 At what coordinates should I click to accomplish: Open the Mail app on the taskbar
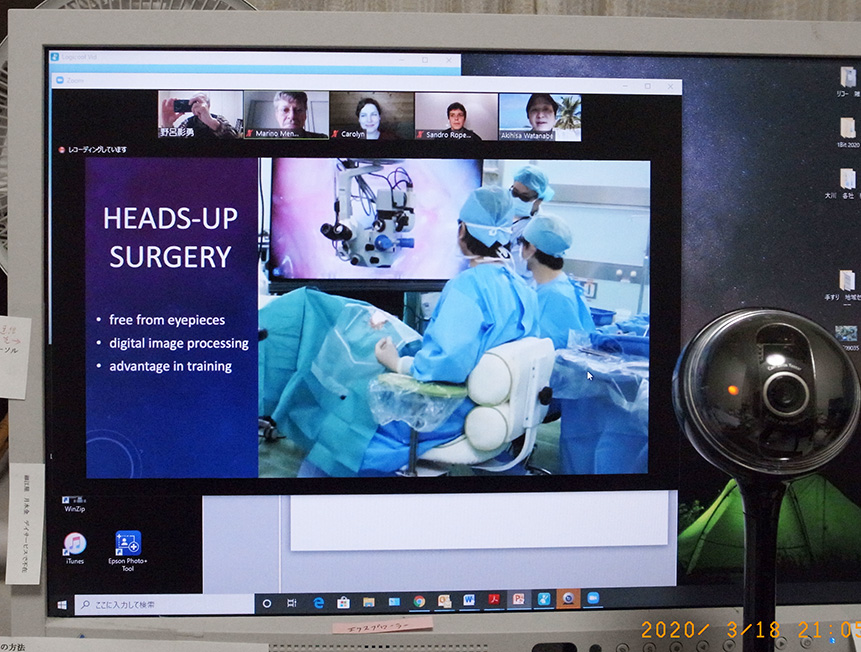pyautogui.click(x=394, y=602)
